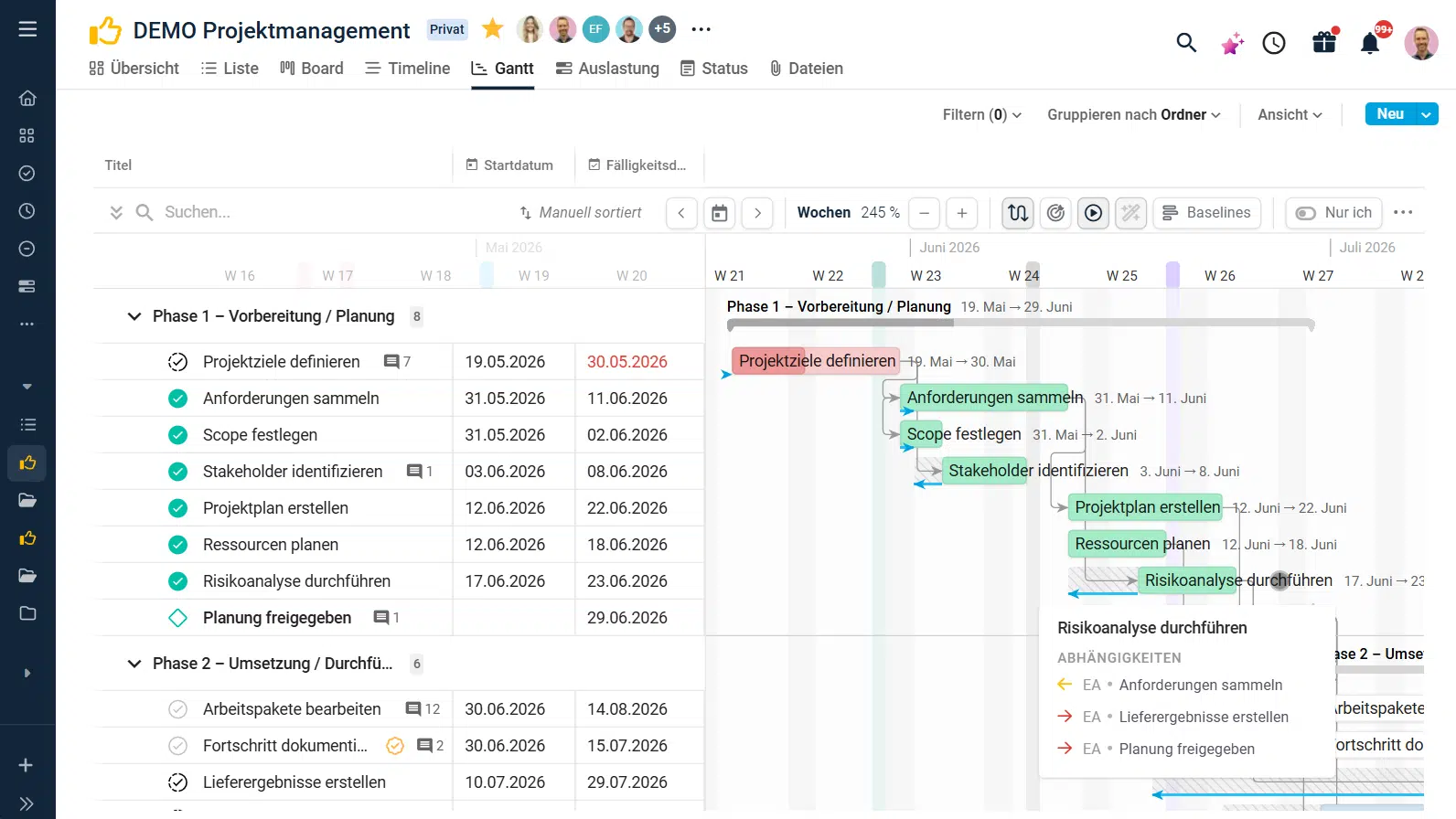The height and width of the screenshot is (819, 1456).
Task: Switch to the Auslastung tab
Action: [x=607, y=69]
